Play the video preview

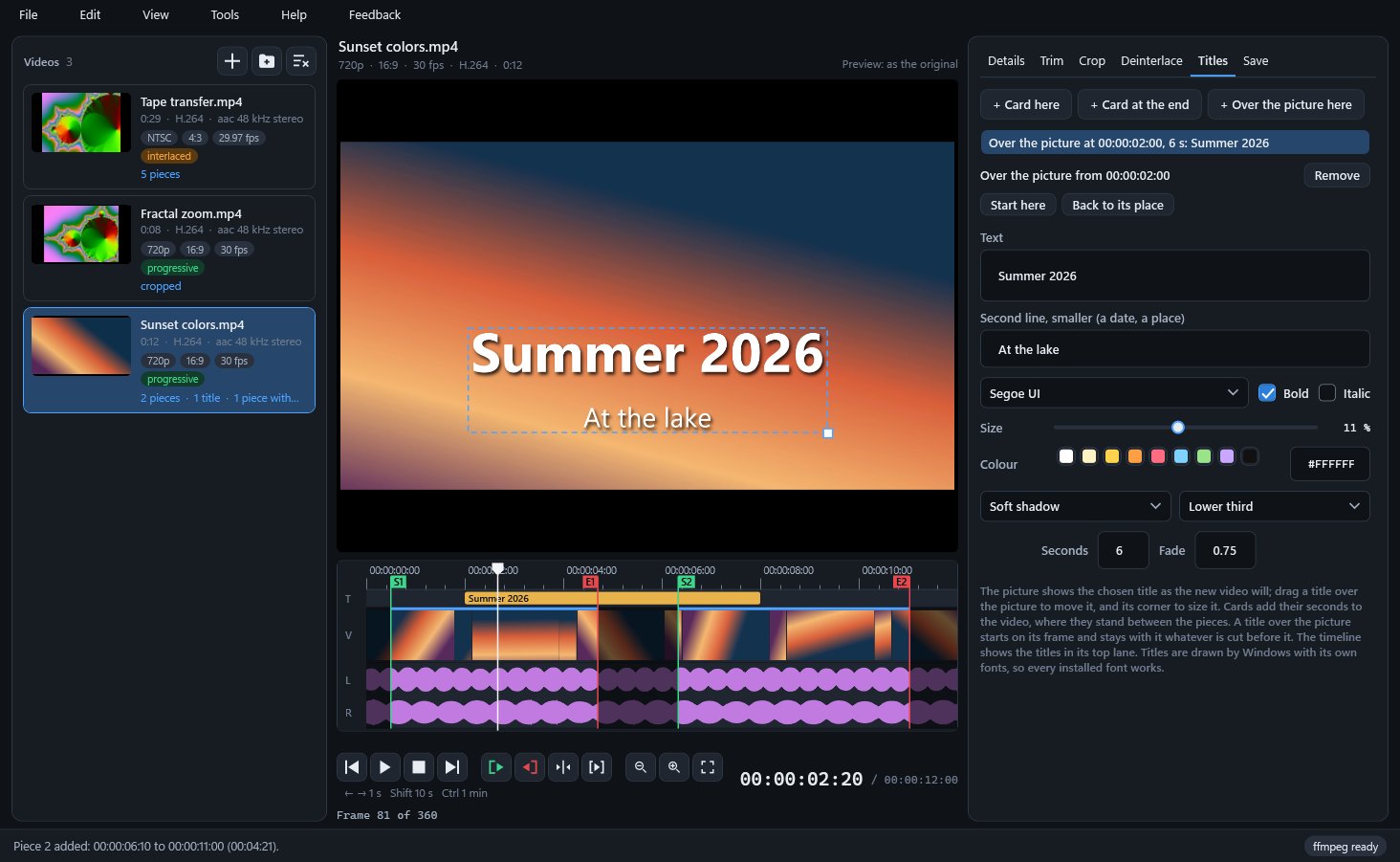pyautogui.click(x=385, y=767)
